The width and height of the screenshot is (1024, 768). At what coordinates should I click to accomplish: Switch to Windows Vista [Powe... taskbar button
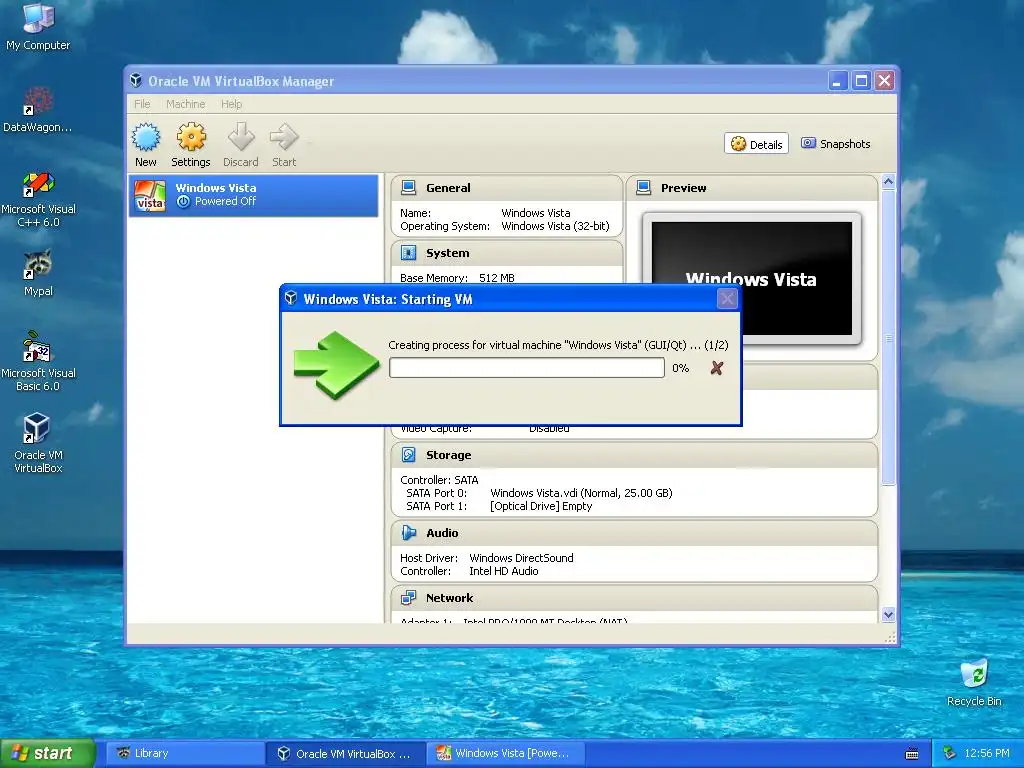pyautogui.click(x=505, y=753)
